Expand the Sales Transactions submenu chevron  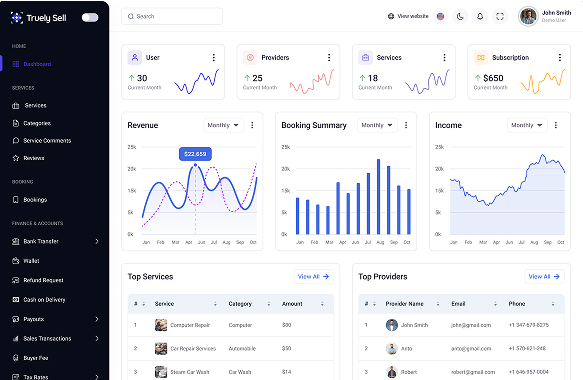97,338
